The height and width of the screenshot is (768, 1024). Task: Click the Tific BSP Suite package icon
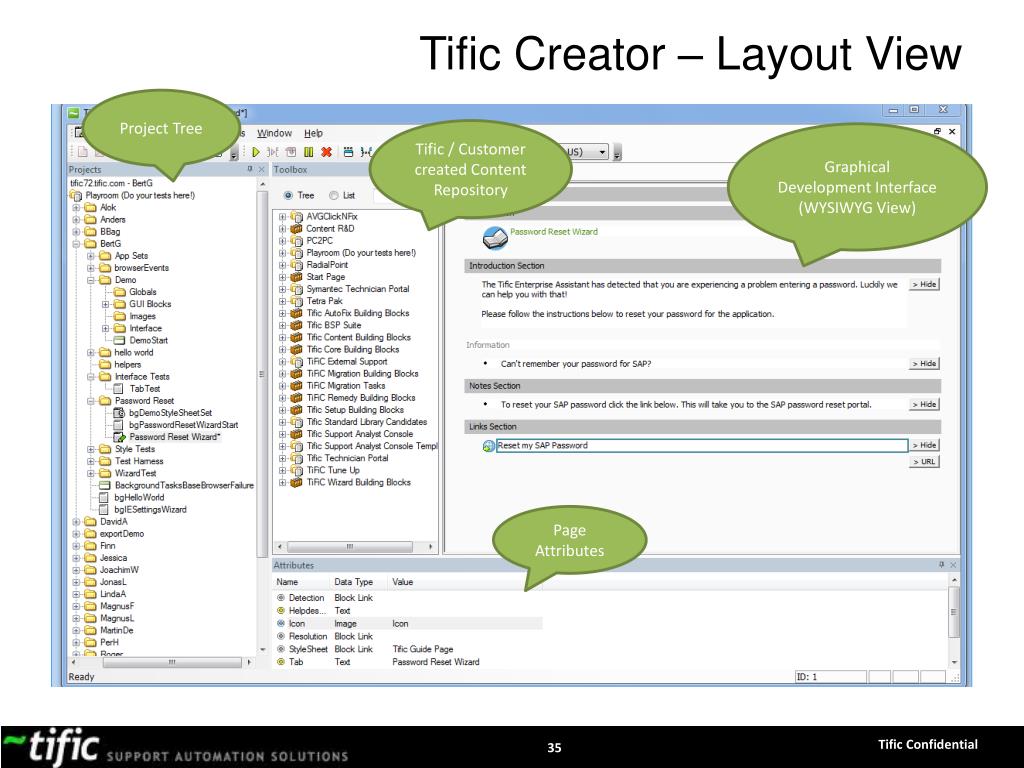[297, 325]
